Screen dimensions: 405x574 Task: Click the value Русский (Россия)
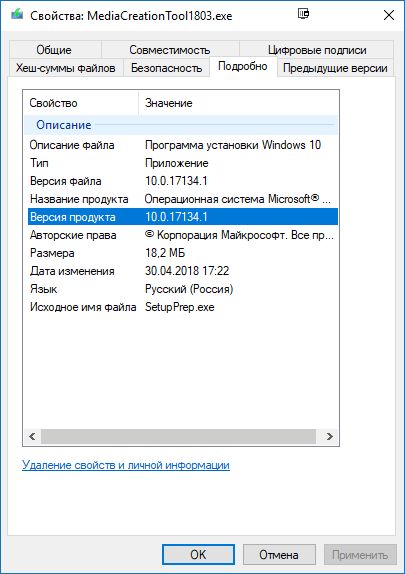pyautogui.click(x=189, y=289)
